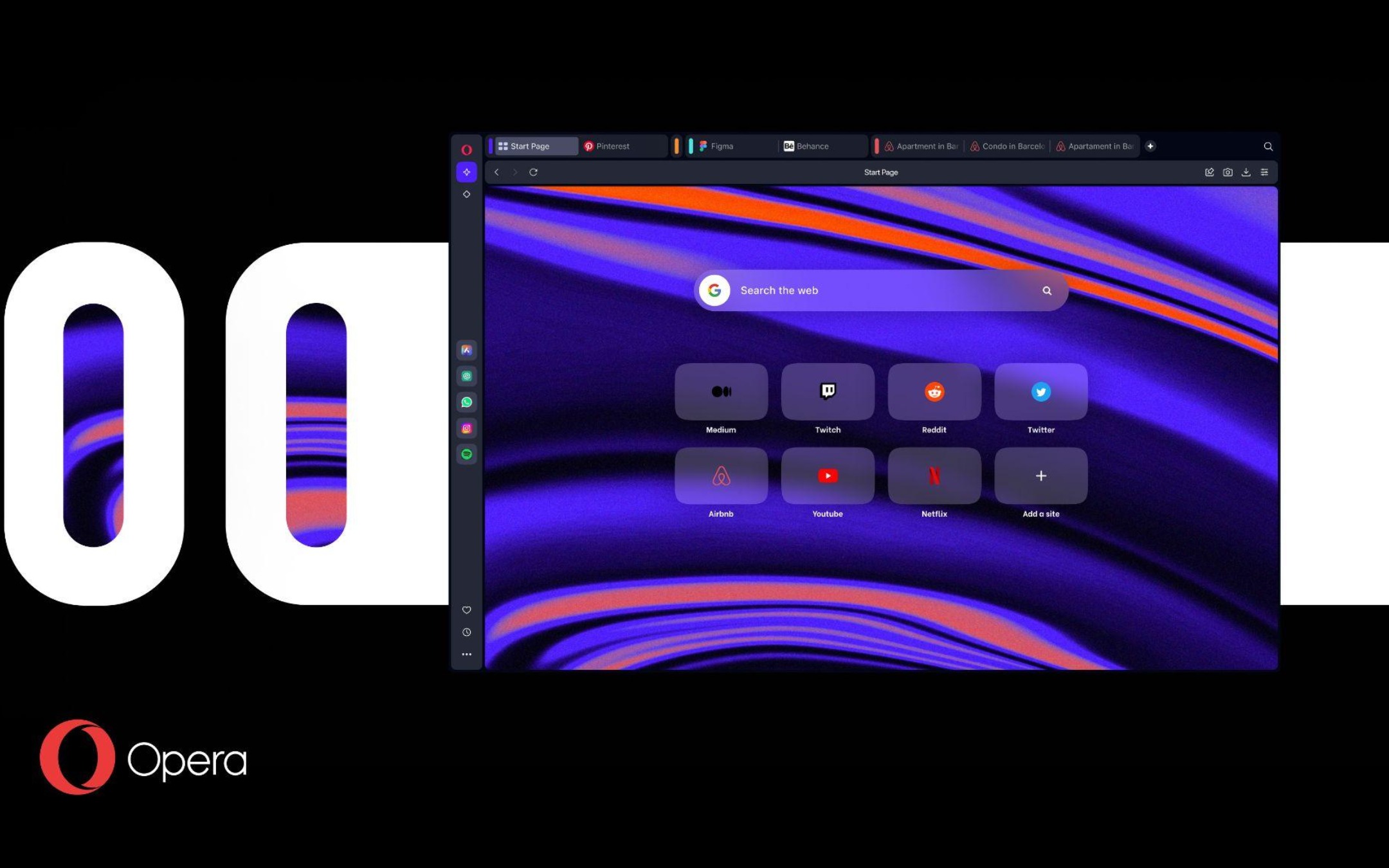Click the Opera menu logo
This screenshot has width=1389, height=868.
466,149
